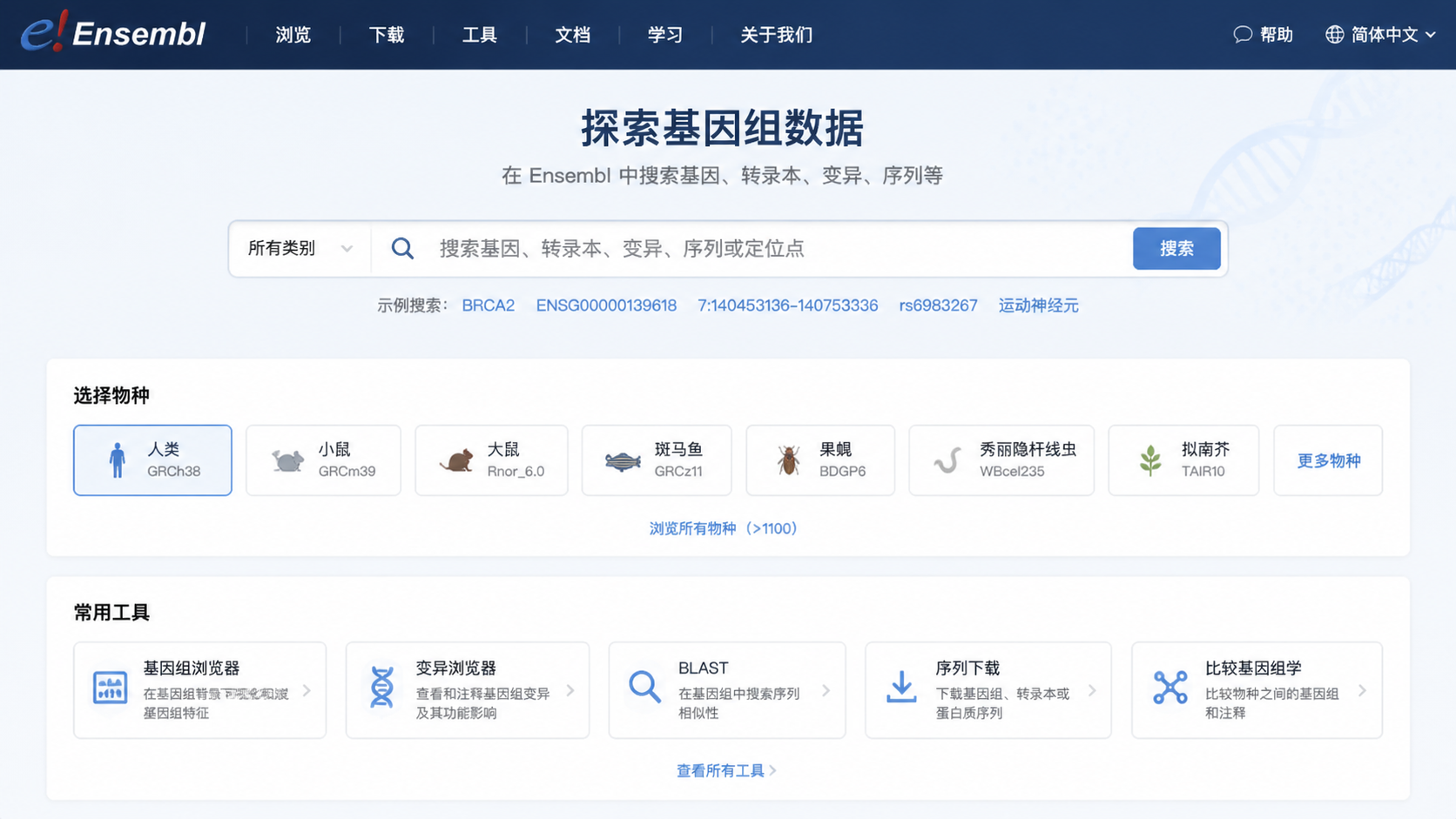
Task: Click example search 运动神经元
Action: (x=1039, y=305)
